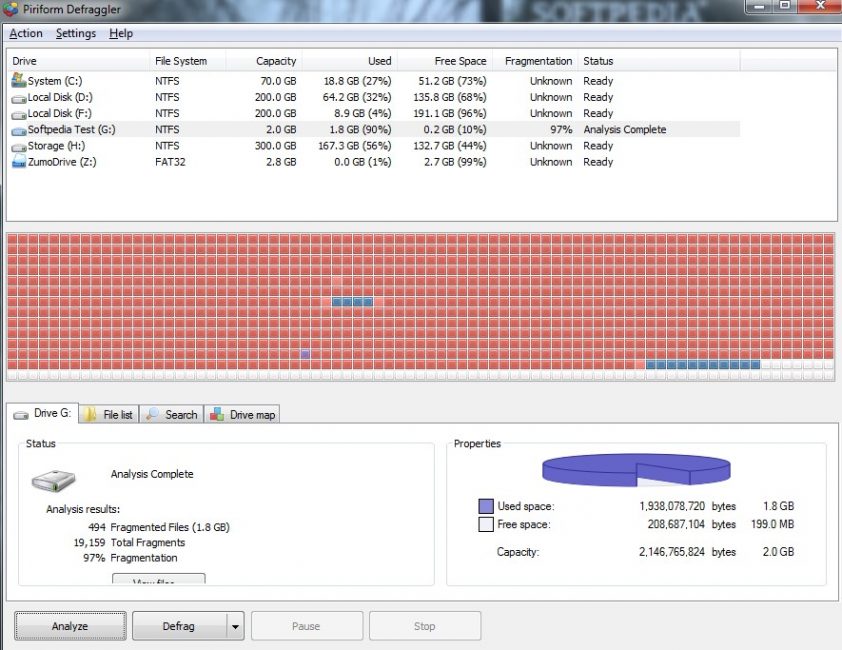Click the 97% fragmentation cell for G:
The width and height of the screenshot is (842, 650).
pyautogui.click(x=561, y=129)
